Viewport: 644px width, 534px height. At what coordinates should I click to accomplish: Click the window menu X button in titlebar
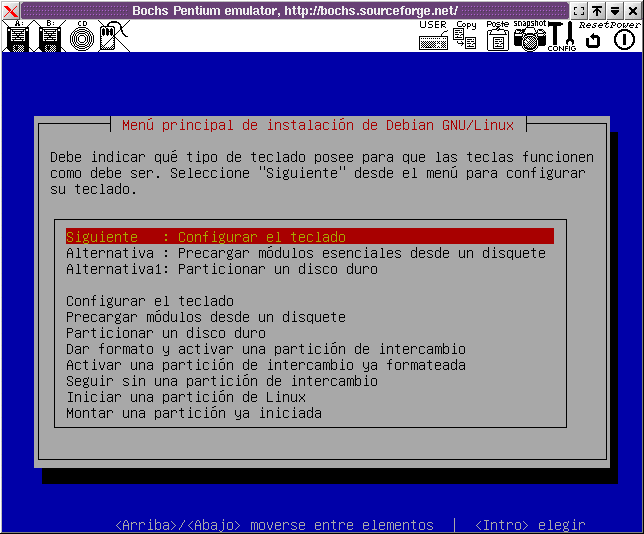[10, 10]
